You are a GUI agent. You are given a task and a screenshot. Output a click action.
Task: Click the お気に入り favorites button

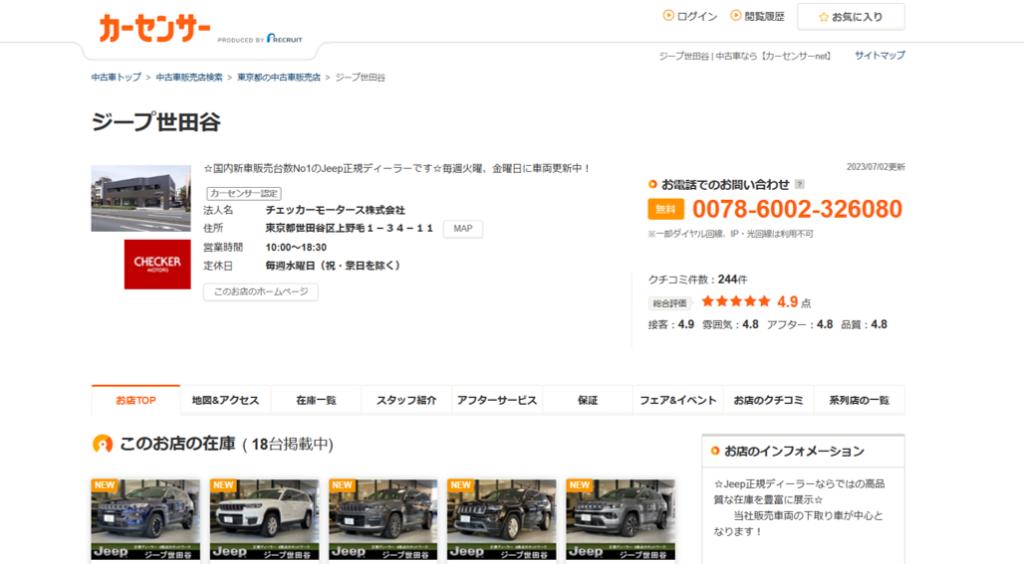[x=850, y=17]
